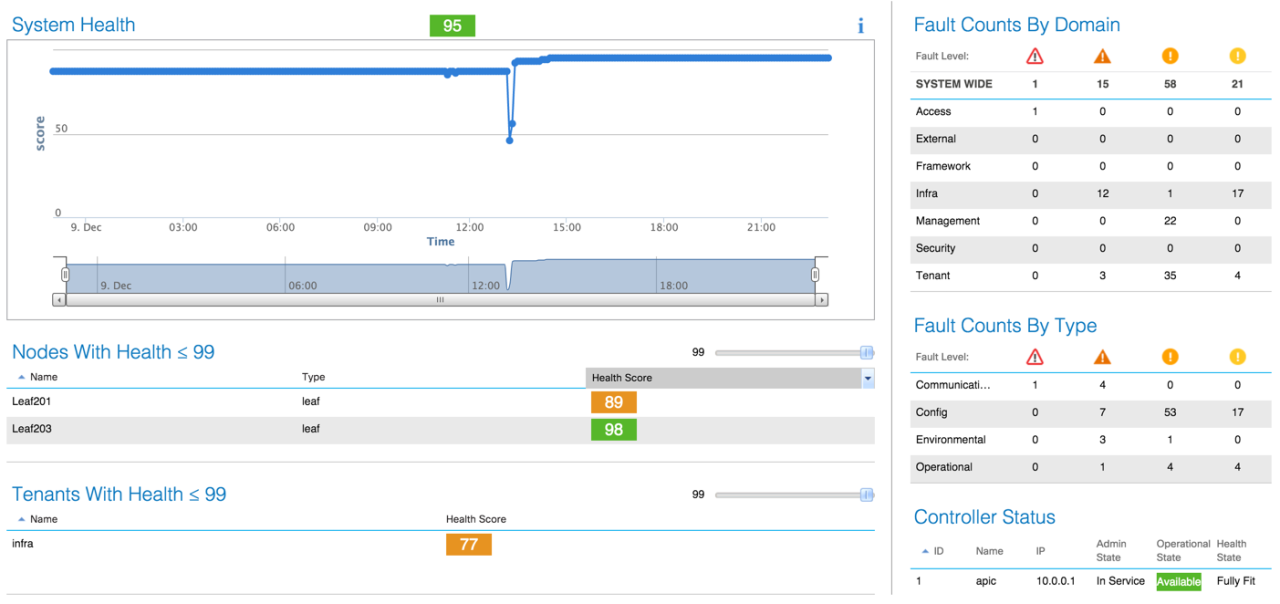The width and height of the screenshot is (1280, 604).
Task: Click the green System Health score 95
Action: 452,26
